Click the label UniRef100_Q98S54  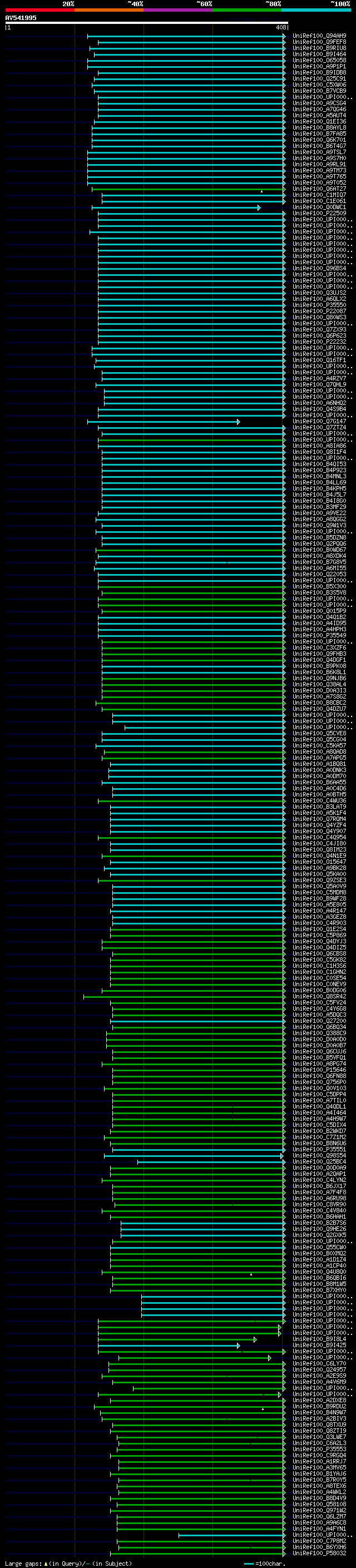click(319, 1155)
